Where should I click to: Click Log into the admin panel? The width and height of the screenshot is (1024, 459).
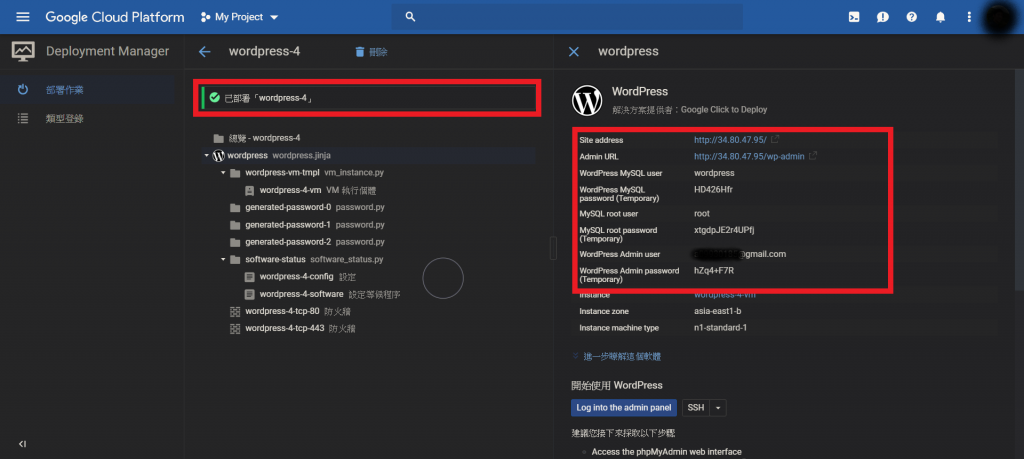coord(624,407)
